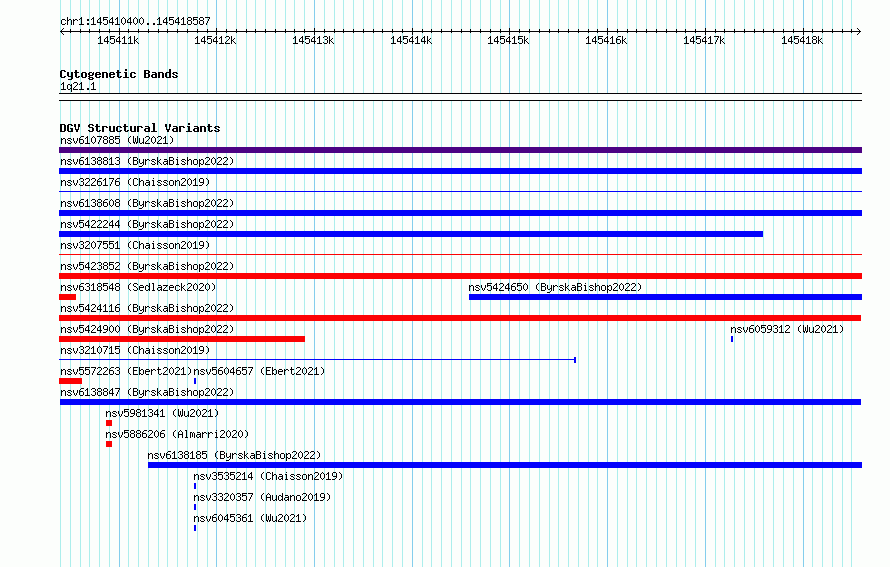Image resolution: width=890 pixels, height=567 pixels.
Task: Click the tiny blue mark under nsv6059312
Action: point(732,339)
